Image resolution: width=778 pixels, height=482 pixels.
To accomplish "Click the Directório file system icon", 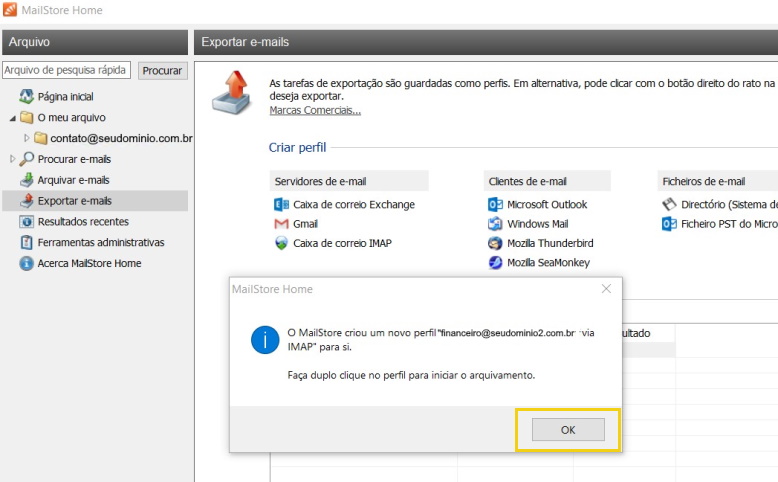I will coord(669,205).
